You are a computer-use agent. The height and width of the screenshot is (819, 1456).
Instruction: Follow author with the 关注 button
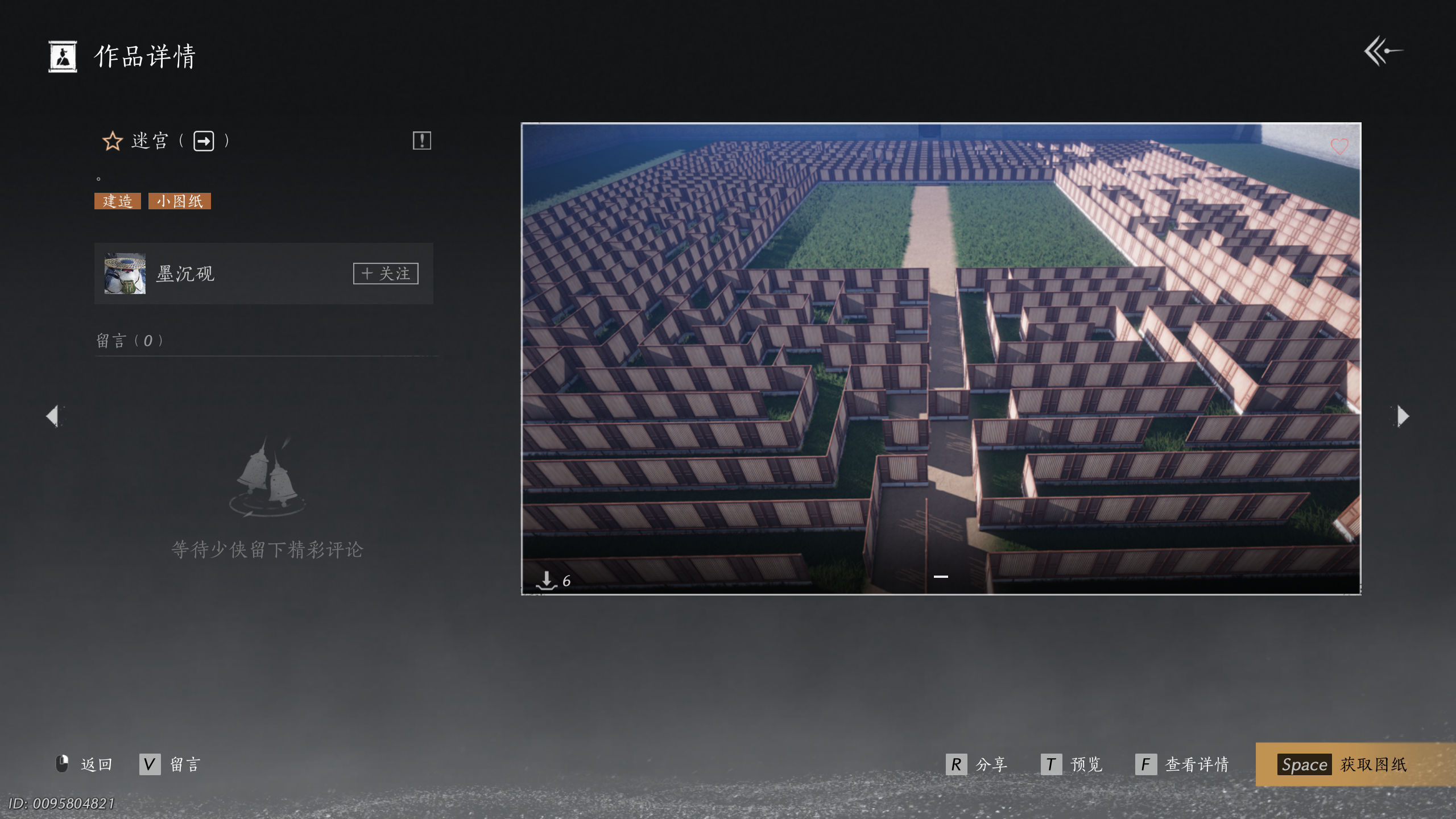pos(386,274)
